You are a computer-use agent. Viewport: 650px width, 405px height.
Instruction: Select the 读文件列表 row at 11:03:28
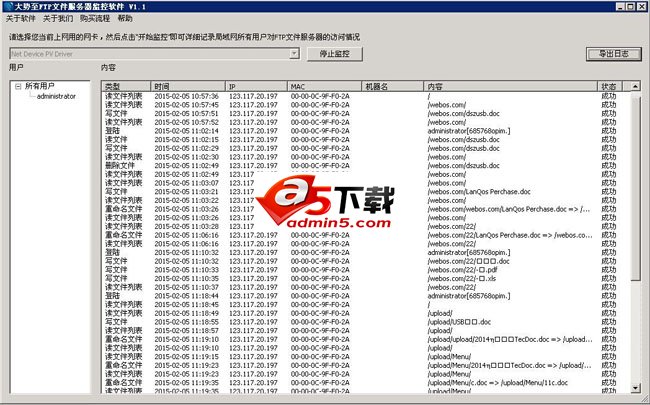[366, 226]
